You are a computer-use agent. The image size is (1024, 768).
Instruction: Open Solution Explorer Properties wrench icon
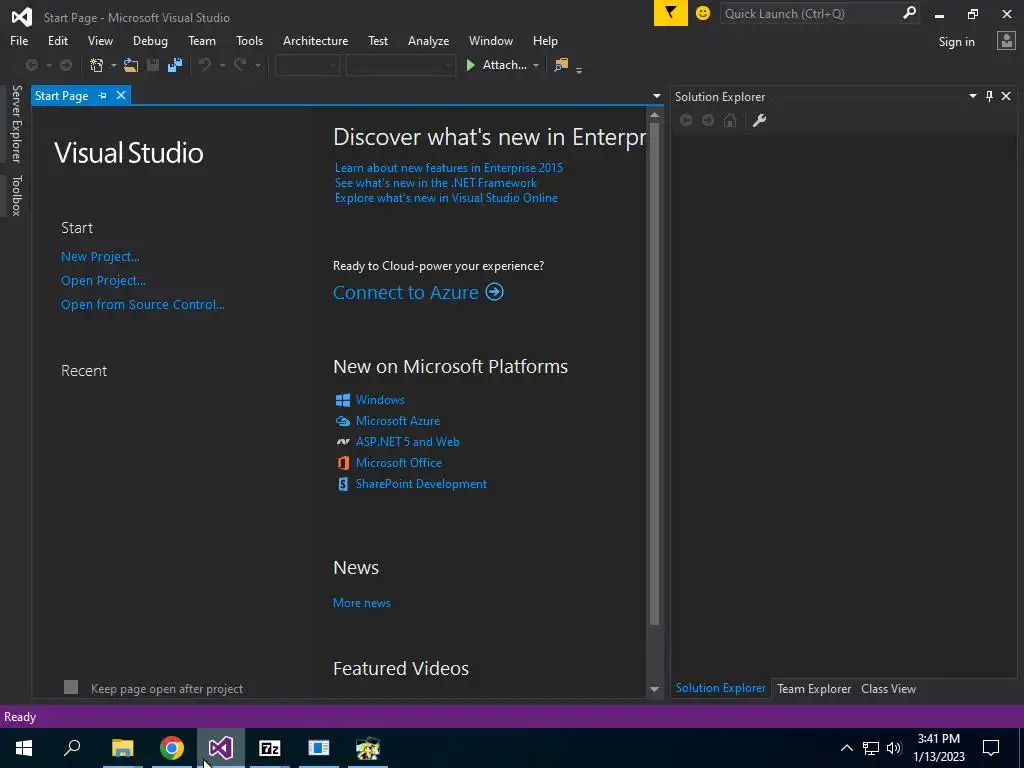tap(759, 120)
